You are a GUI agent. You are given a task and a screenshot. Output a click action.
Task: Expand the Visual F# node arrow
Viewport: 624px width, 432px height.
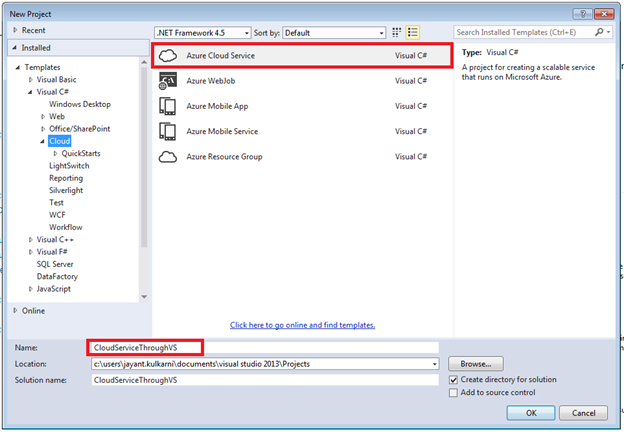[30, 252]
